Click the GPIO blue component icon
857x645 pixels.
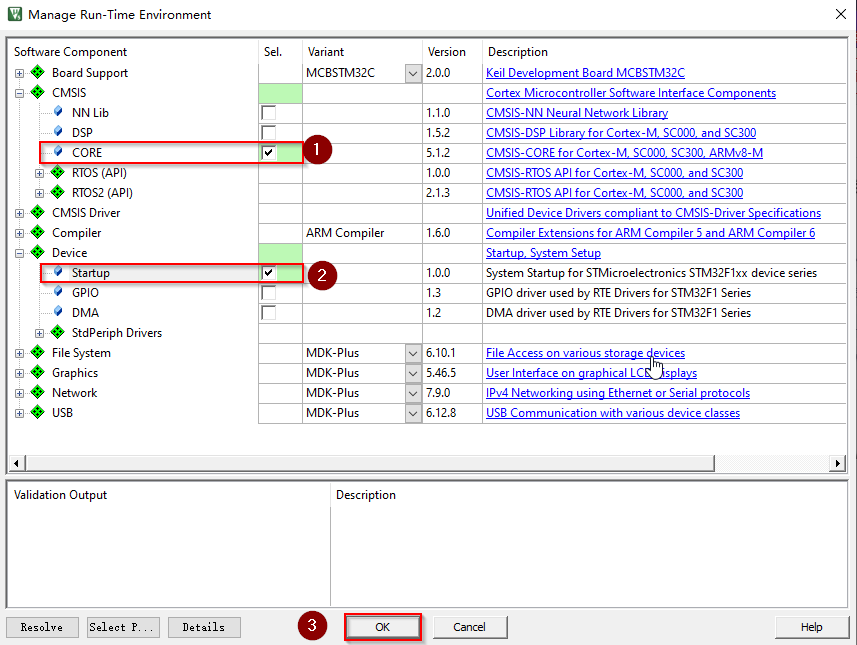point(58,292)
